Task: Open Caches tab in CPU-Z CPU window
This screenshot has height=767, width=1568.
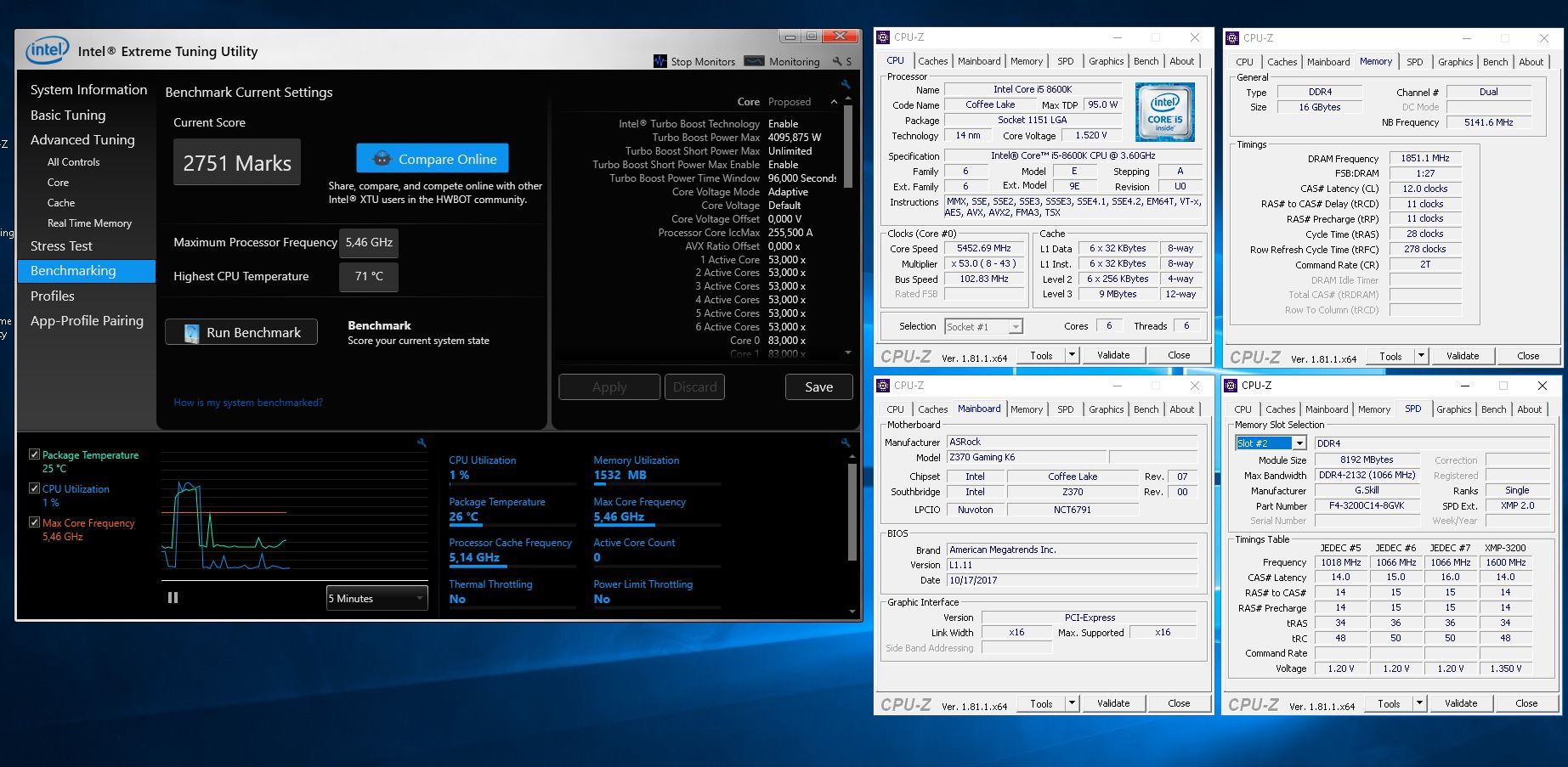Action: click(x=932, y=61)
